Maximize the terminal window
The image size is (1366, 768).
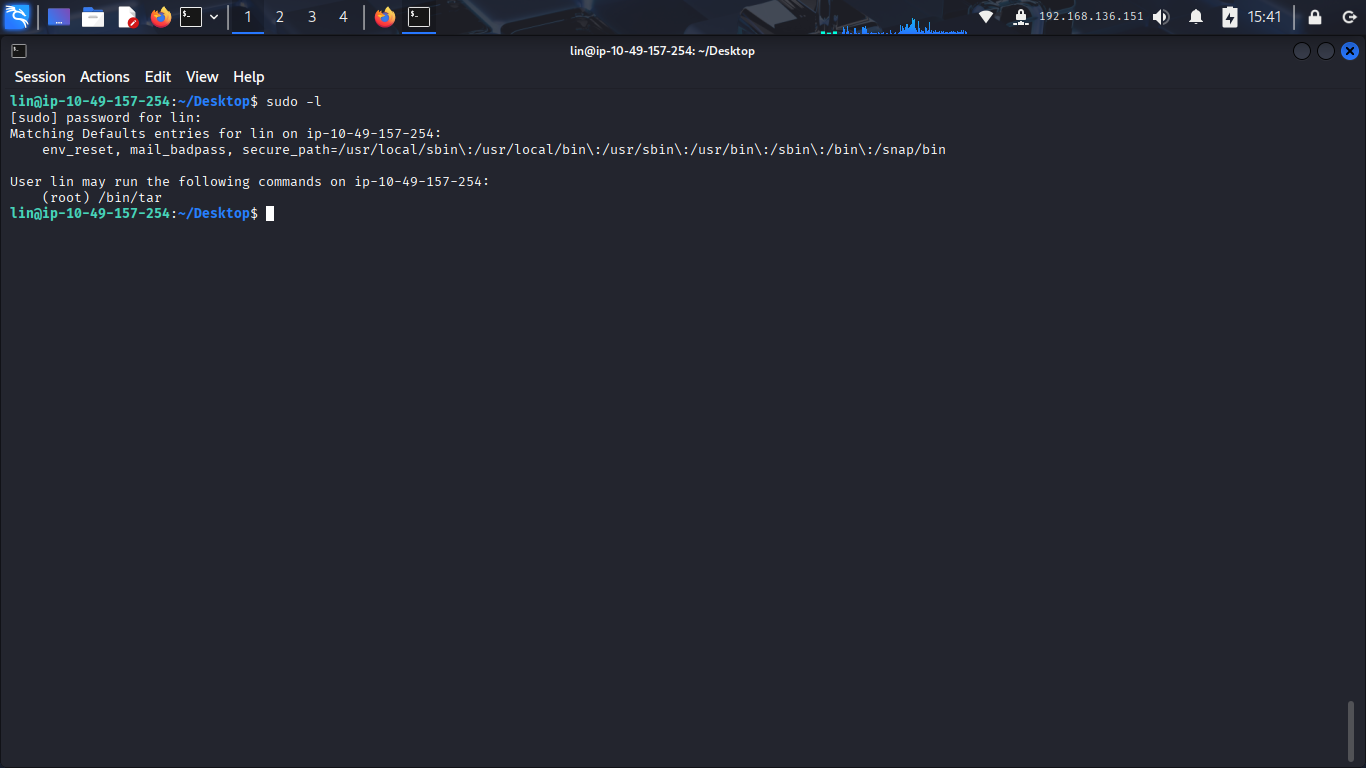[1326, 51]
